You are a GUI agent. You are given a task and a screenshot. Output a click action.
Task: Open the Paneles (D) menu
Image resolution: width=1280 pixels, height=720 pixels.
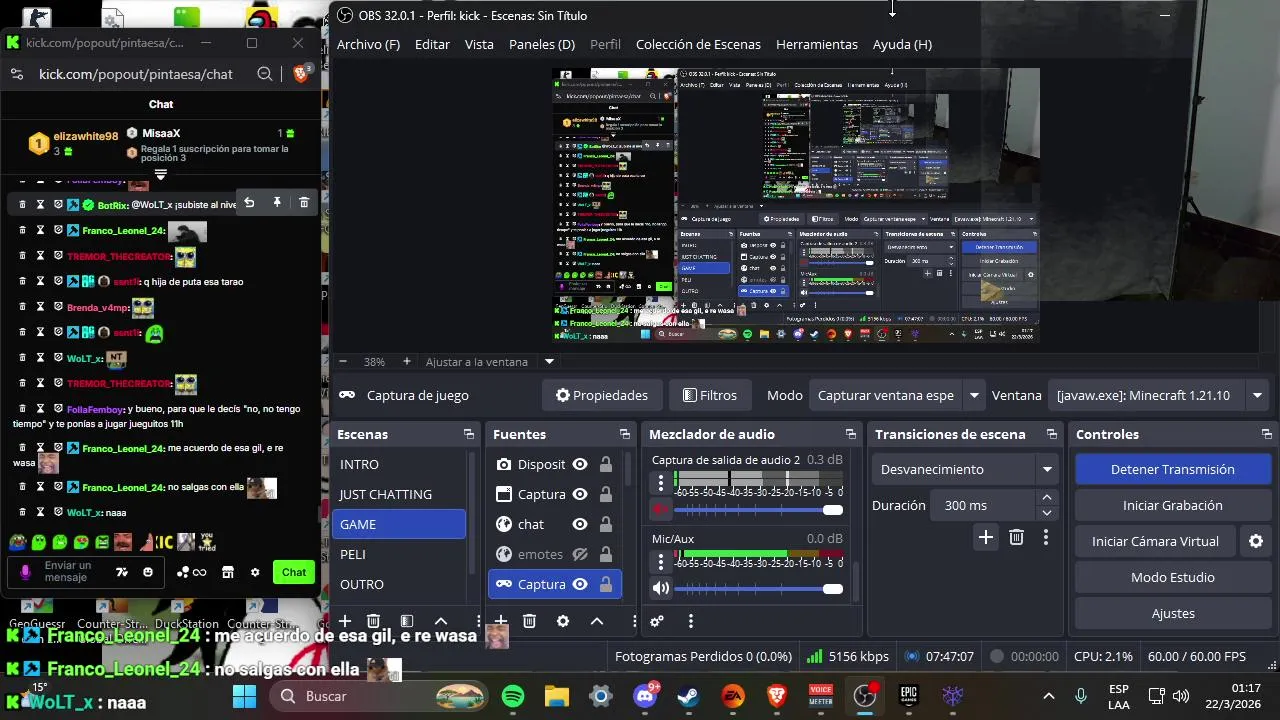click(x=542, y=44)
